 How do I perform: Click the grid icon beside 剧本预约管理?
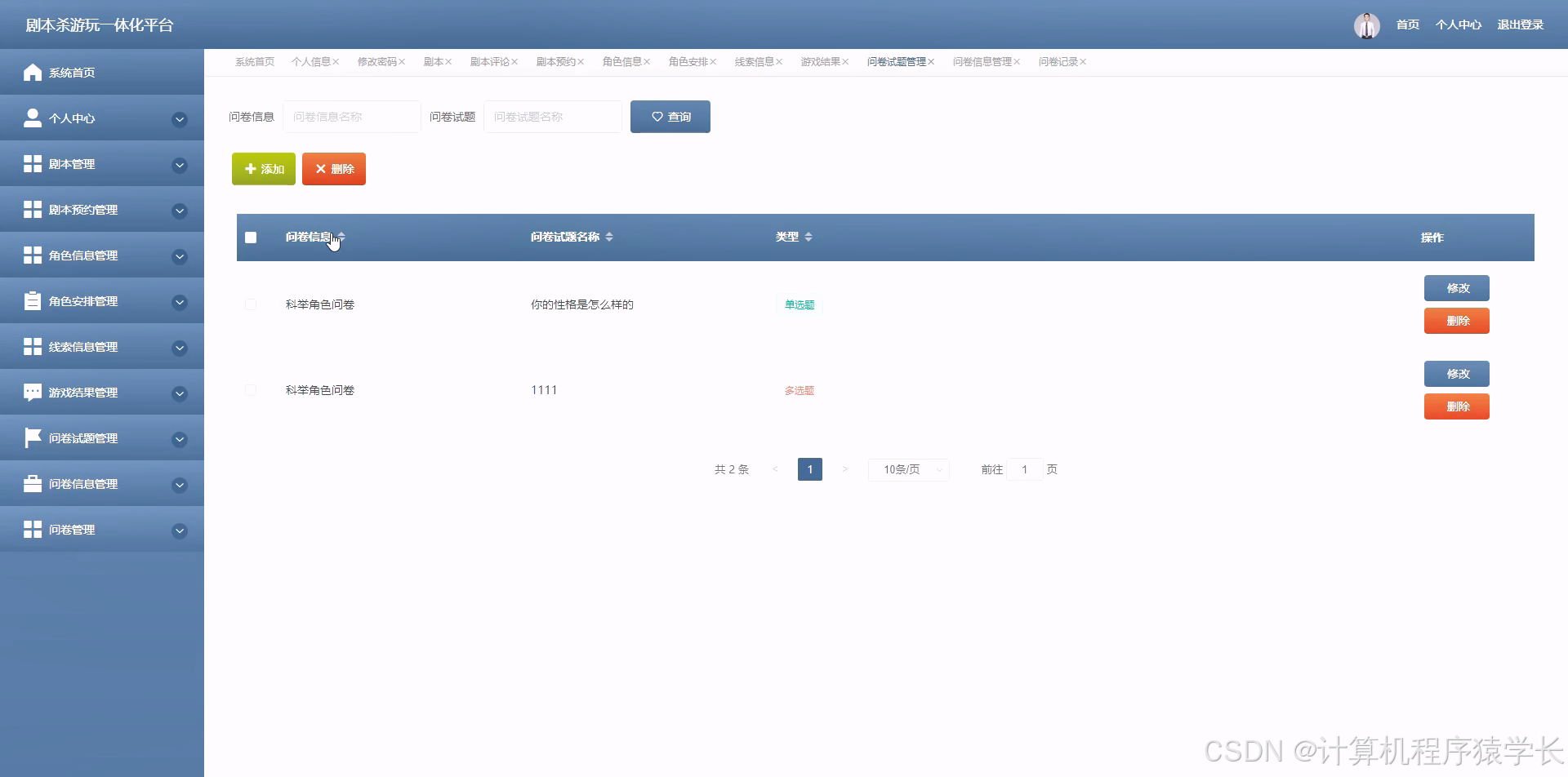(x=33, y=210)
